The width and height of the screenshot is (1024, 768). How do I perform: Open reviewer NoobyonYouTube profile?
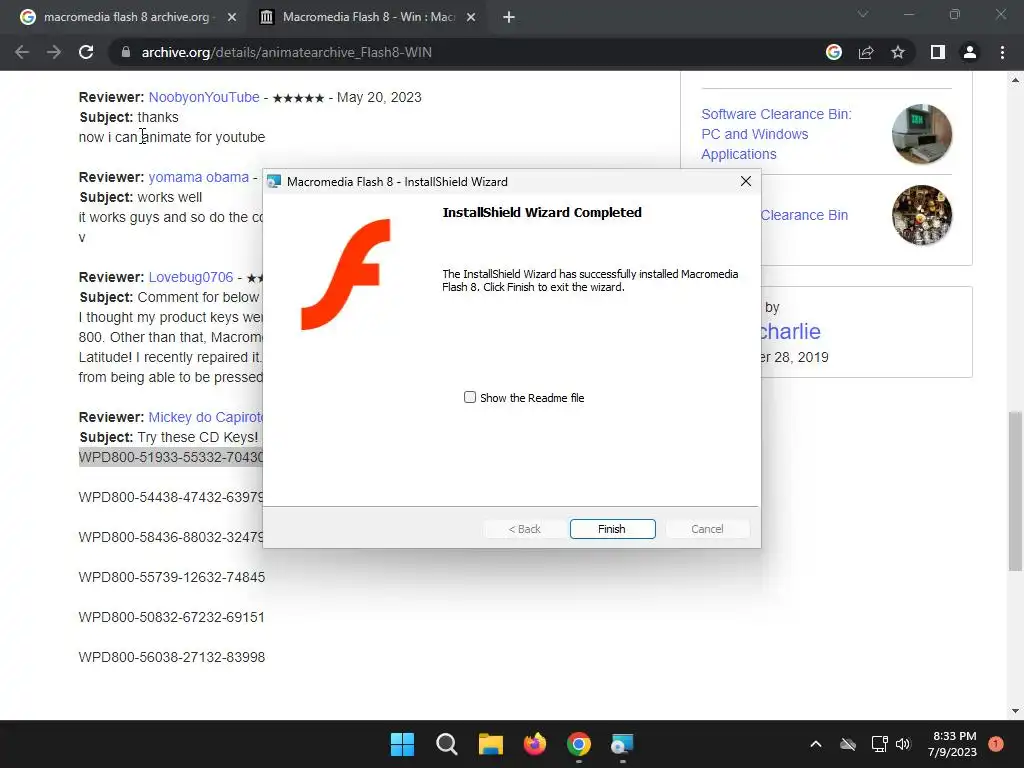click(204, 97)
